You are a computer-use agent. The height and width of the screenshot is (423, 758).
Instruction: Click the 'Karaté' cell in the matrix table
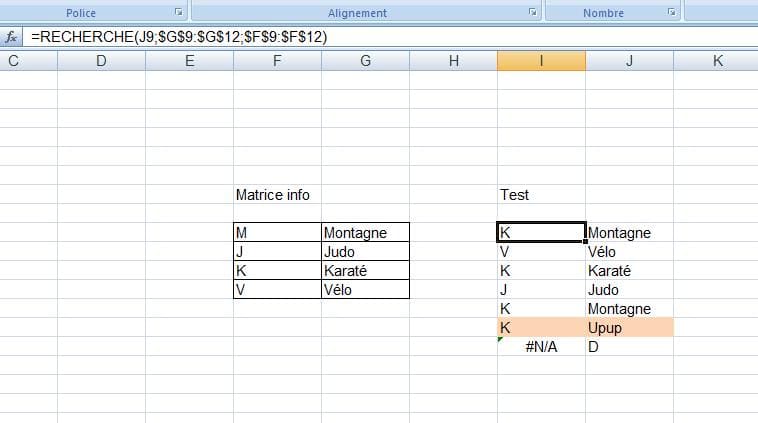(x=365, y=271)
